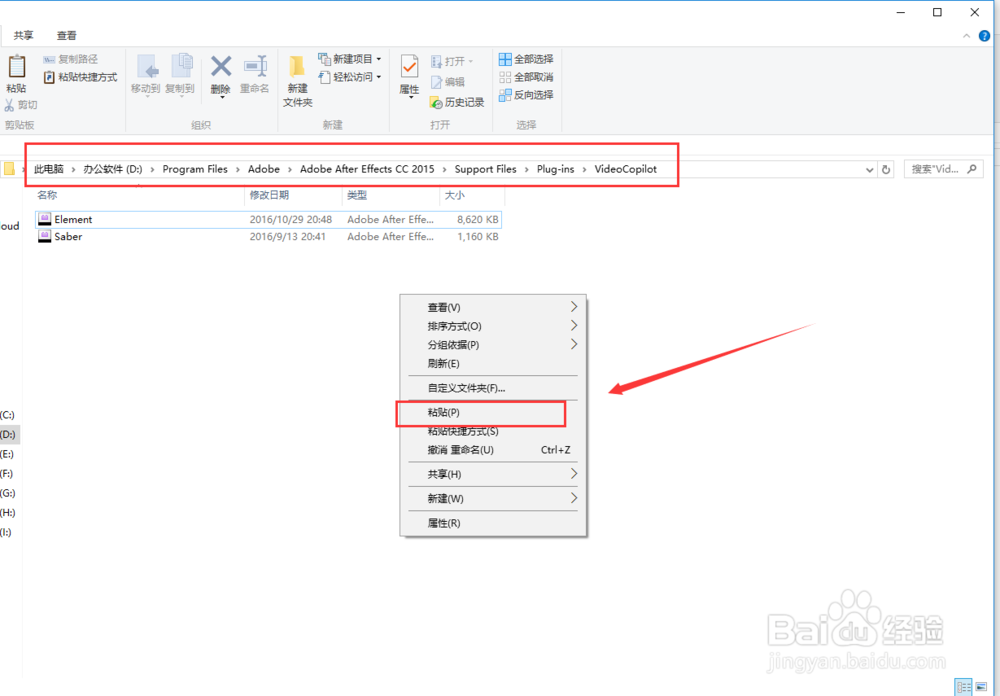Click the Cut (剪切) scissors button

(x=21, y=105)
